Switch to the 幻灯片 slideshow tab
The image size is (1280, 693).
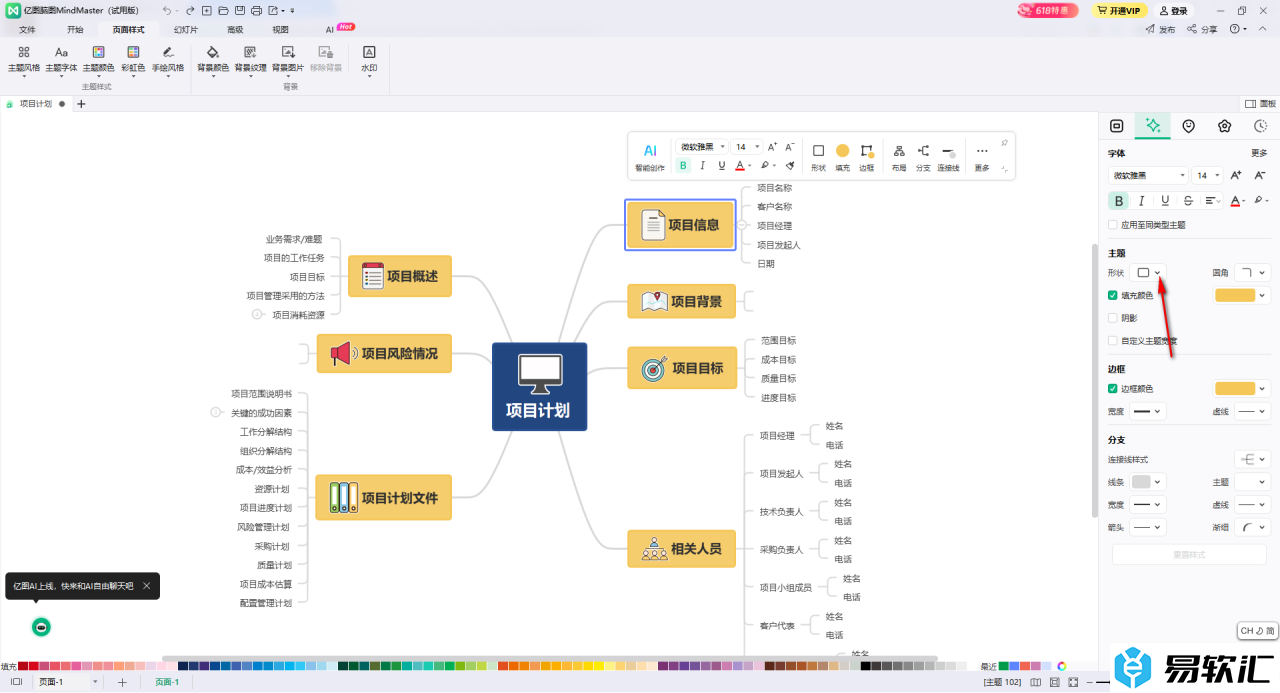tap(186, 30)
